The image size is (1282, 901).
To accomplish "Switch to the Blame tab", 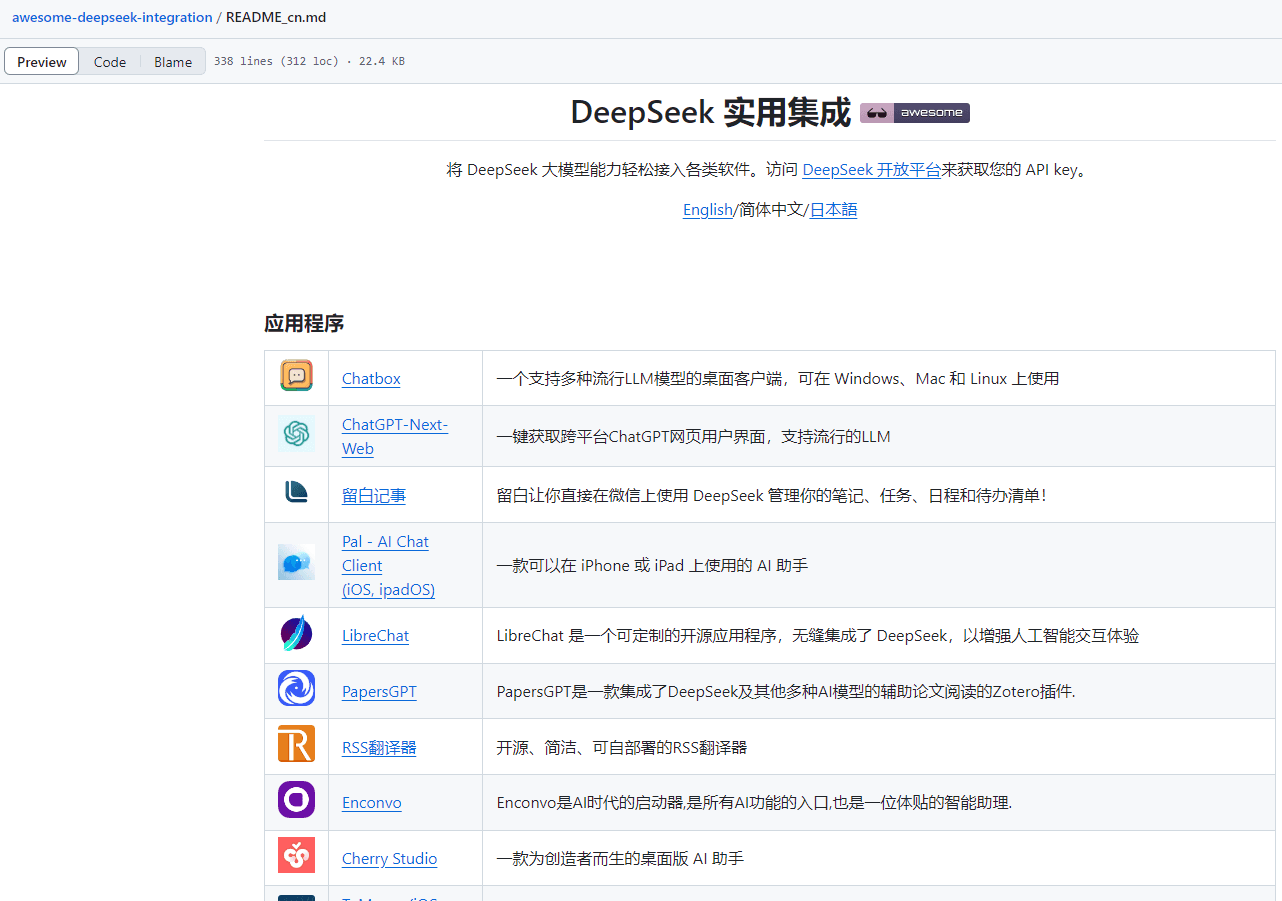I will [x=173, y=62].
